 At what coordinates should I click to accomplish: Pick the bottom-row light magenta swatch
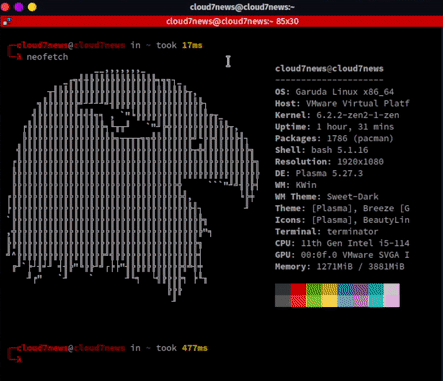(360, 301)
